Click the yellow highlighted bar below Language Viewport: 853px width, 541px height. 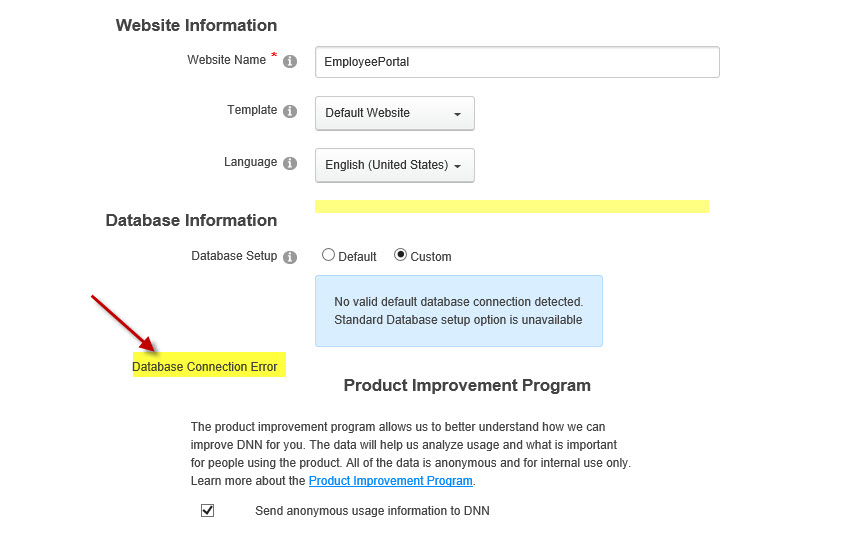(x=512, y=206)
